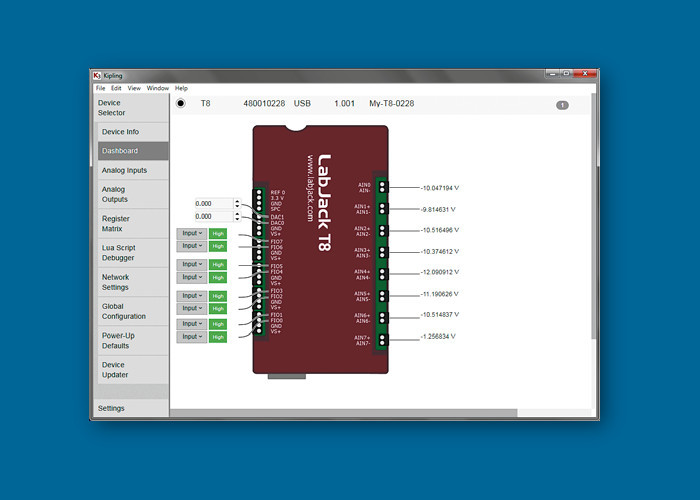This screenshot has height=500, width=700.
Task: Go to the Analog Inputs tab
Action: [133, 171]
